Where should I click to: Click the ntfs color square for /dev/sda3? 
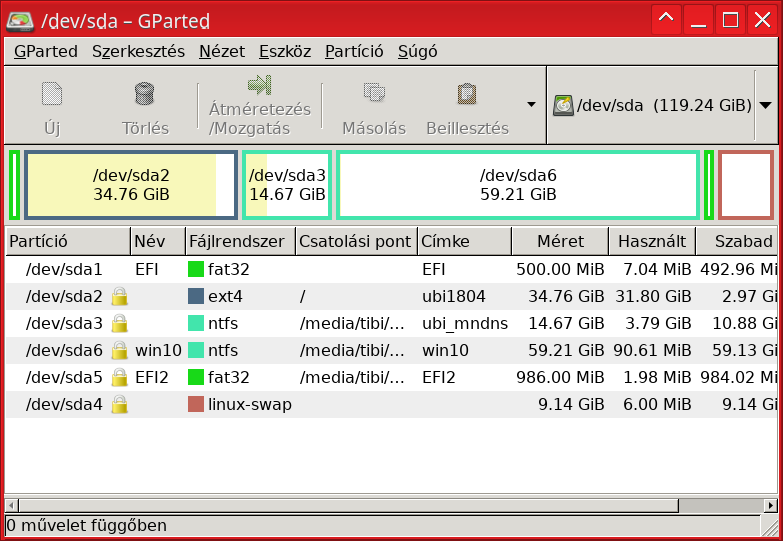click(196, 323)
